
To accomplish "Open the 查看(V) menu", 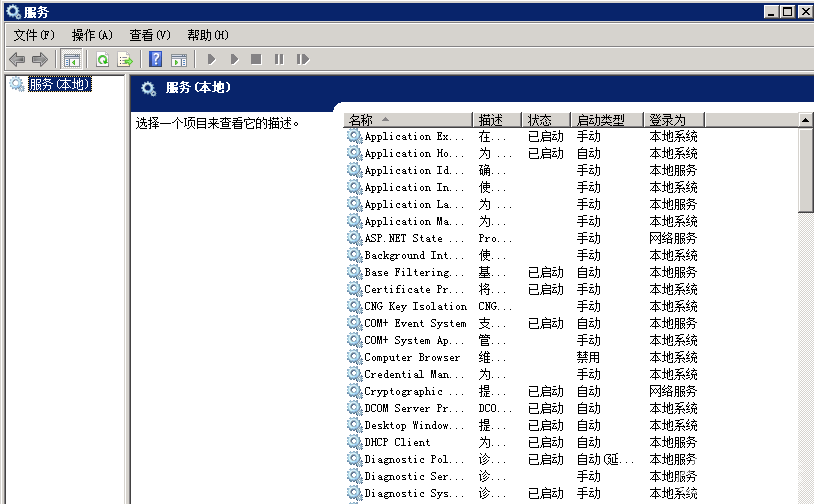I will pos(150,35).
